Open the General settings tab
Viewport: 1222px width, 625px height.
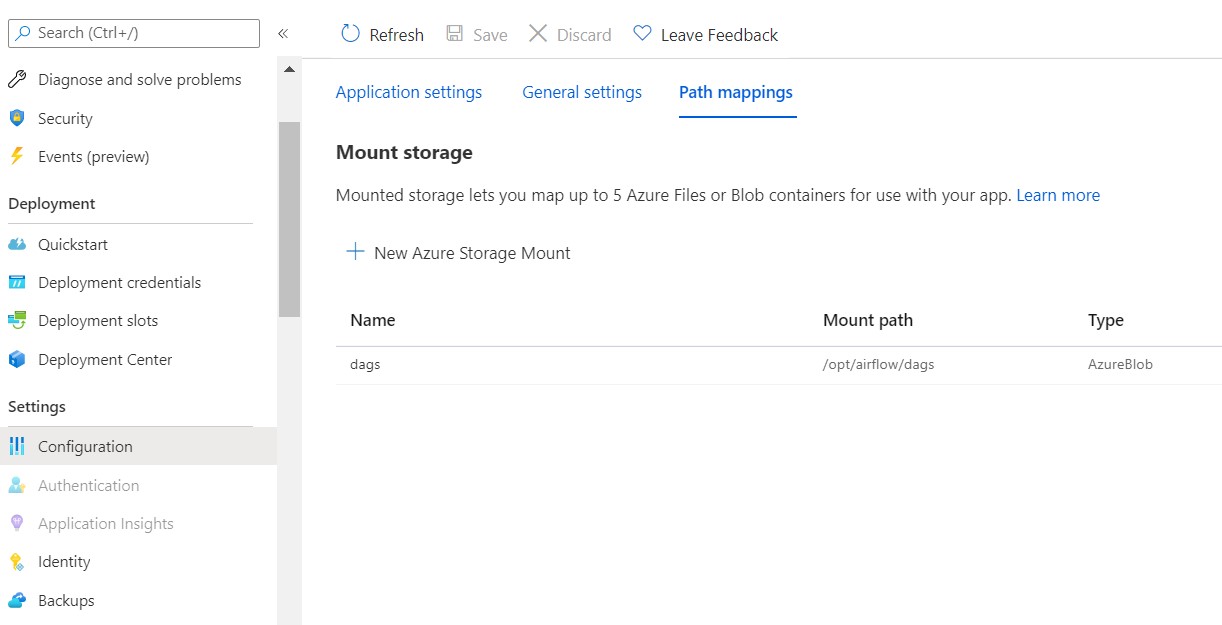pyautogui.click(x=582, y=91)
